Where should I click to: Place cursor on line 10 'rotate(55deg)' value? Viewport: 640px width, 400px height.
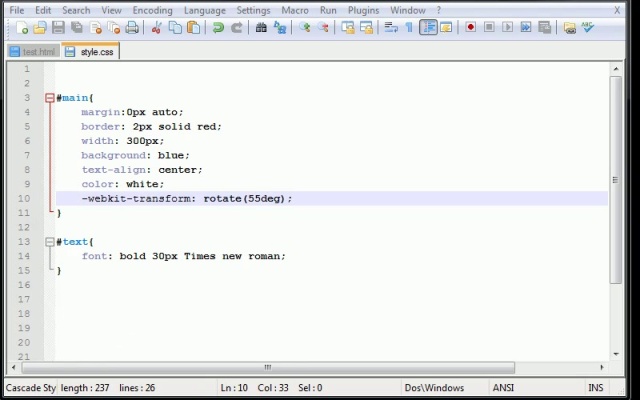(244, 199)
